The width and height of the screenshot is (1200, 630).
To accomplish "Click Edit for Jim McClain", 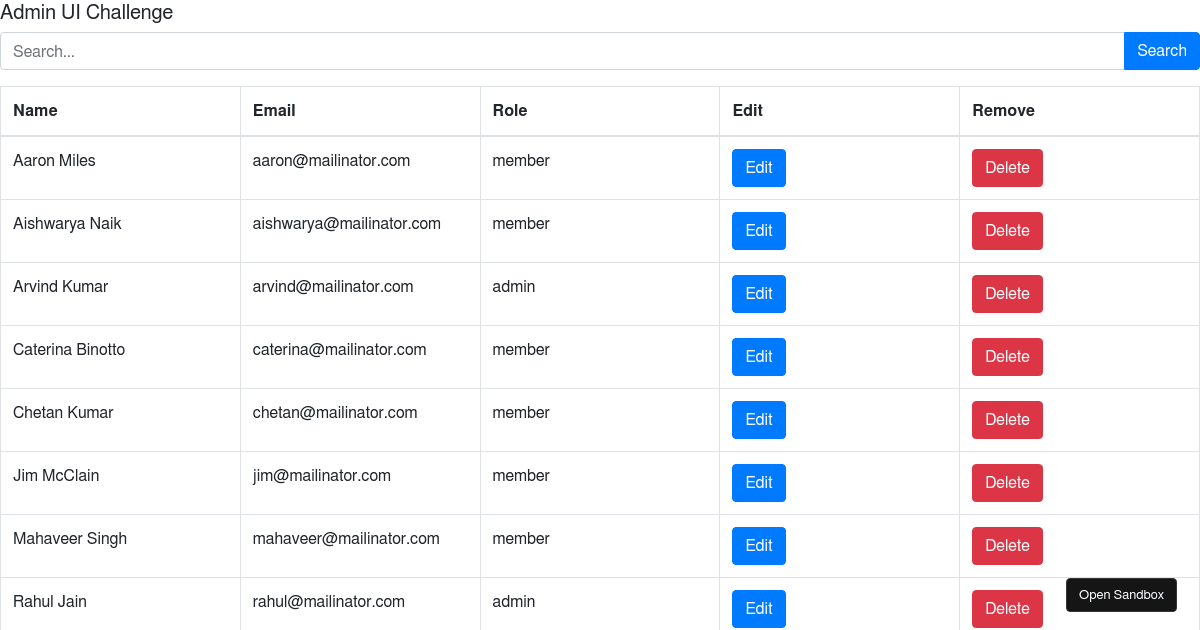I will 758,482.
